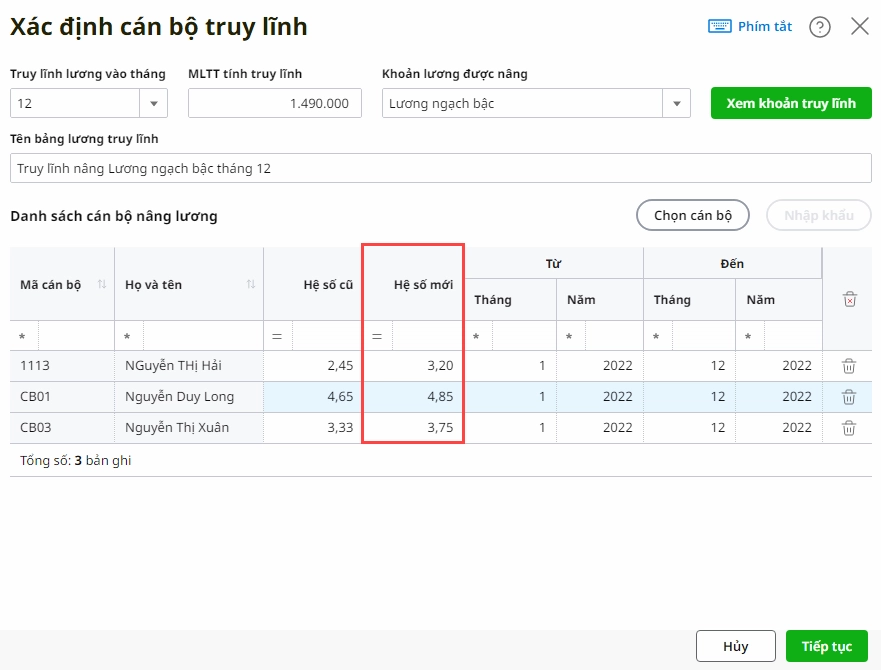Open the Hệ số cũ filter operator
Image resolution: width=881 pixels, height=670 pixels.
277,336
